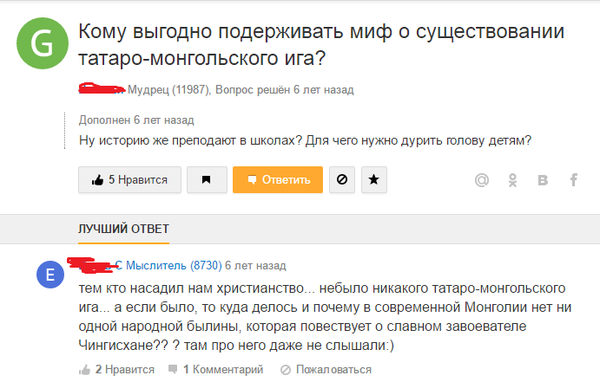This screenshot has height=382, width=600.
Task: Click the redacted question author name
Action: coord(102,88)
